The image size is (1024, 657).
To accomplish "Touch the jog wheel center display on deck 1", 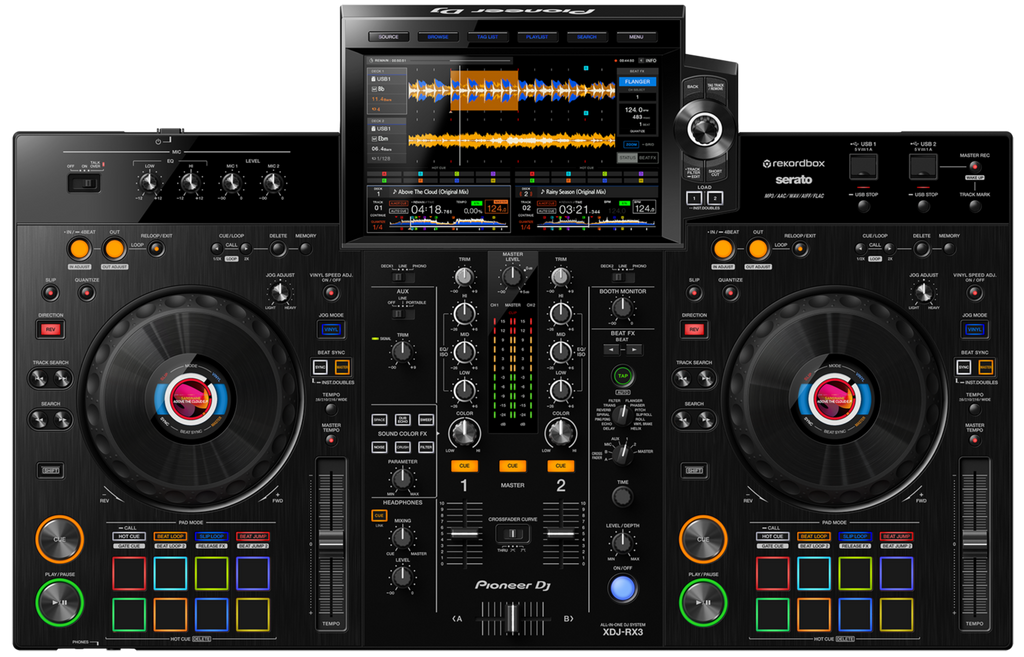I will 191,398.
